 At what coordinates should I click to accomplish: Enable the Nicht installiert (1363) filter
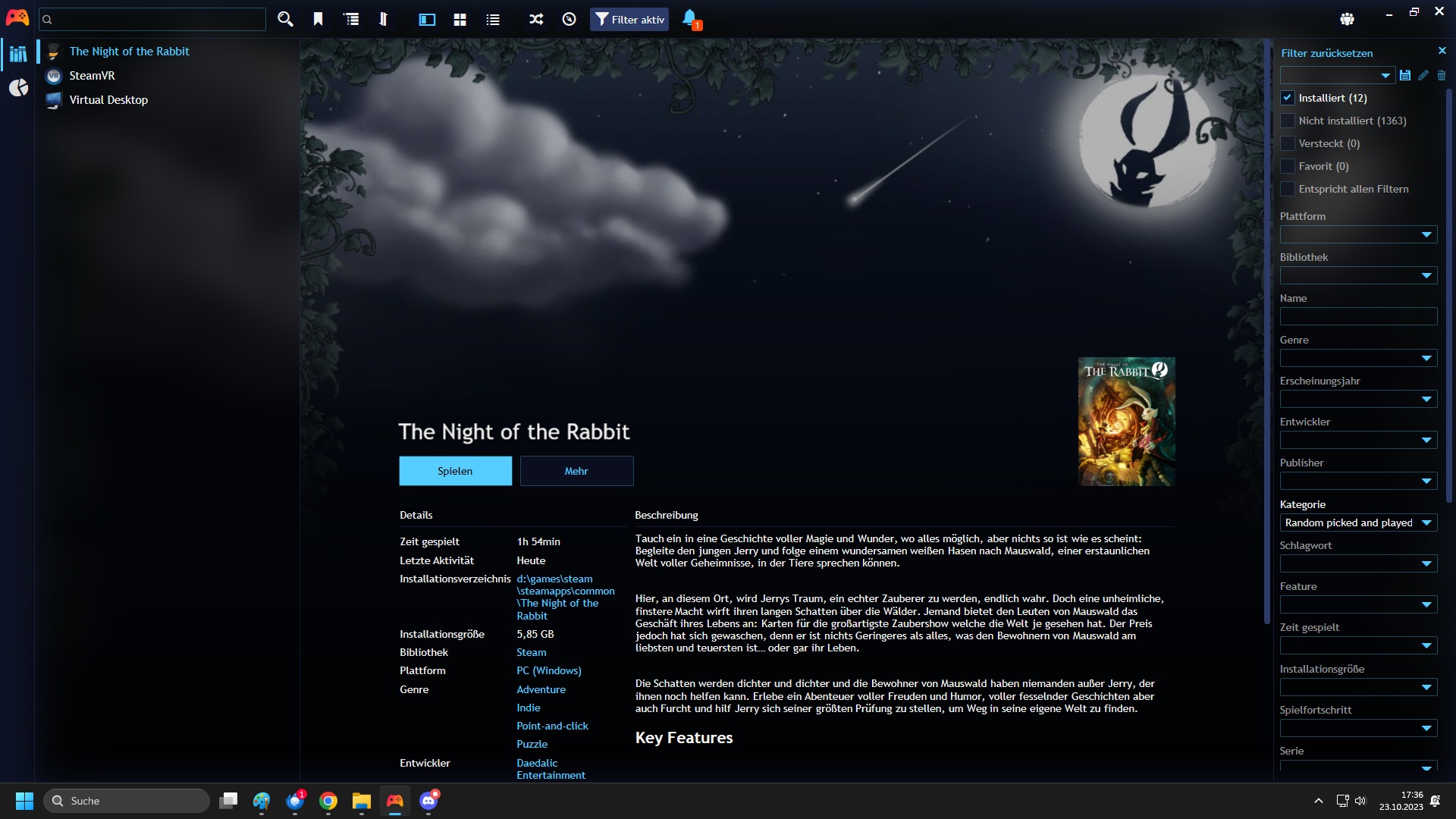tap(1288, 121)
